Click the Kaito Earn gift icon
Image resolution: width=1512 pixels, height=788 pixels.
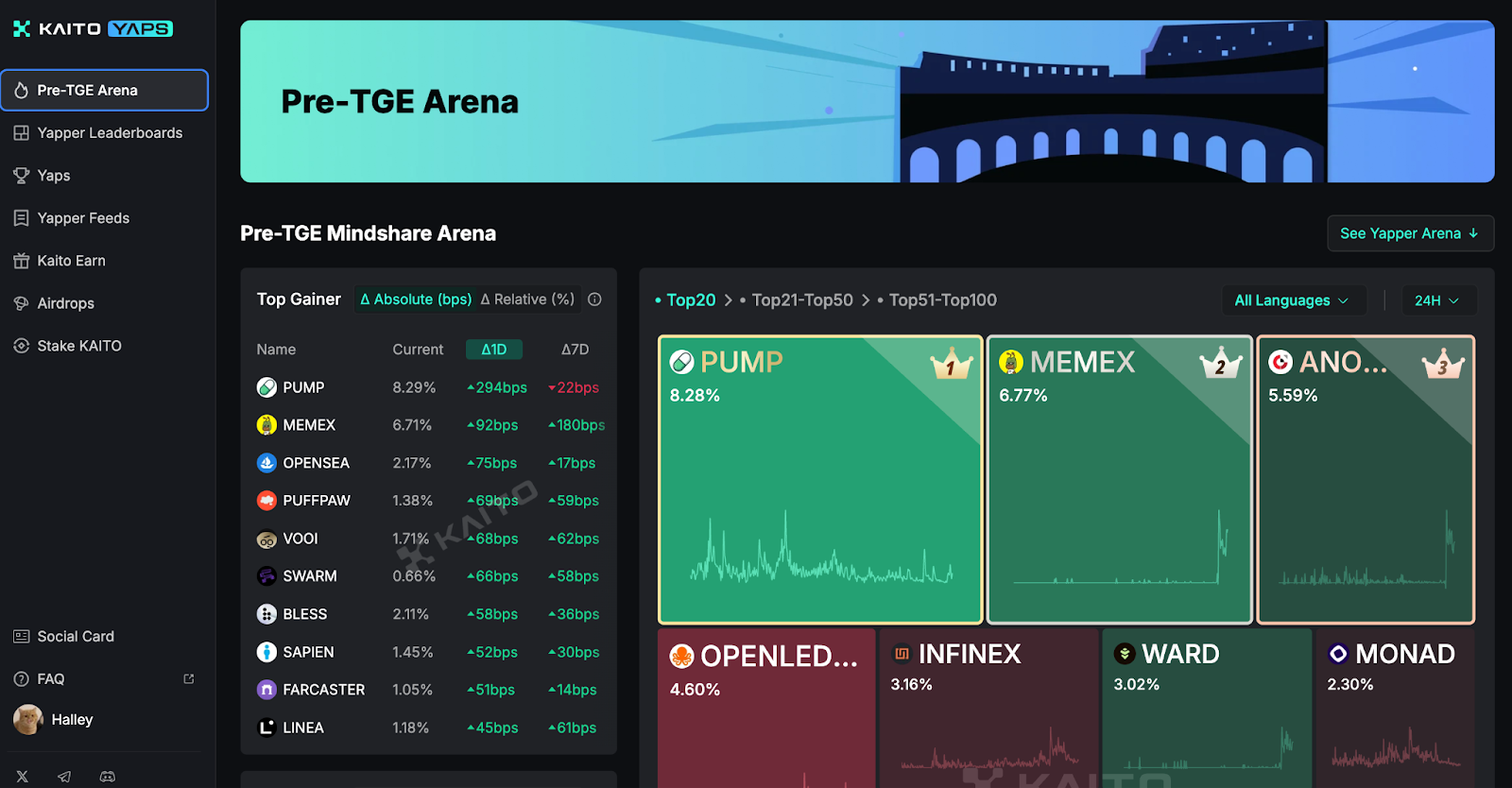click(x=21, y=261)
